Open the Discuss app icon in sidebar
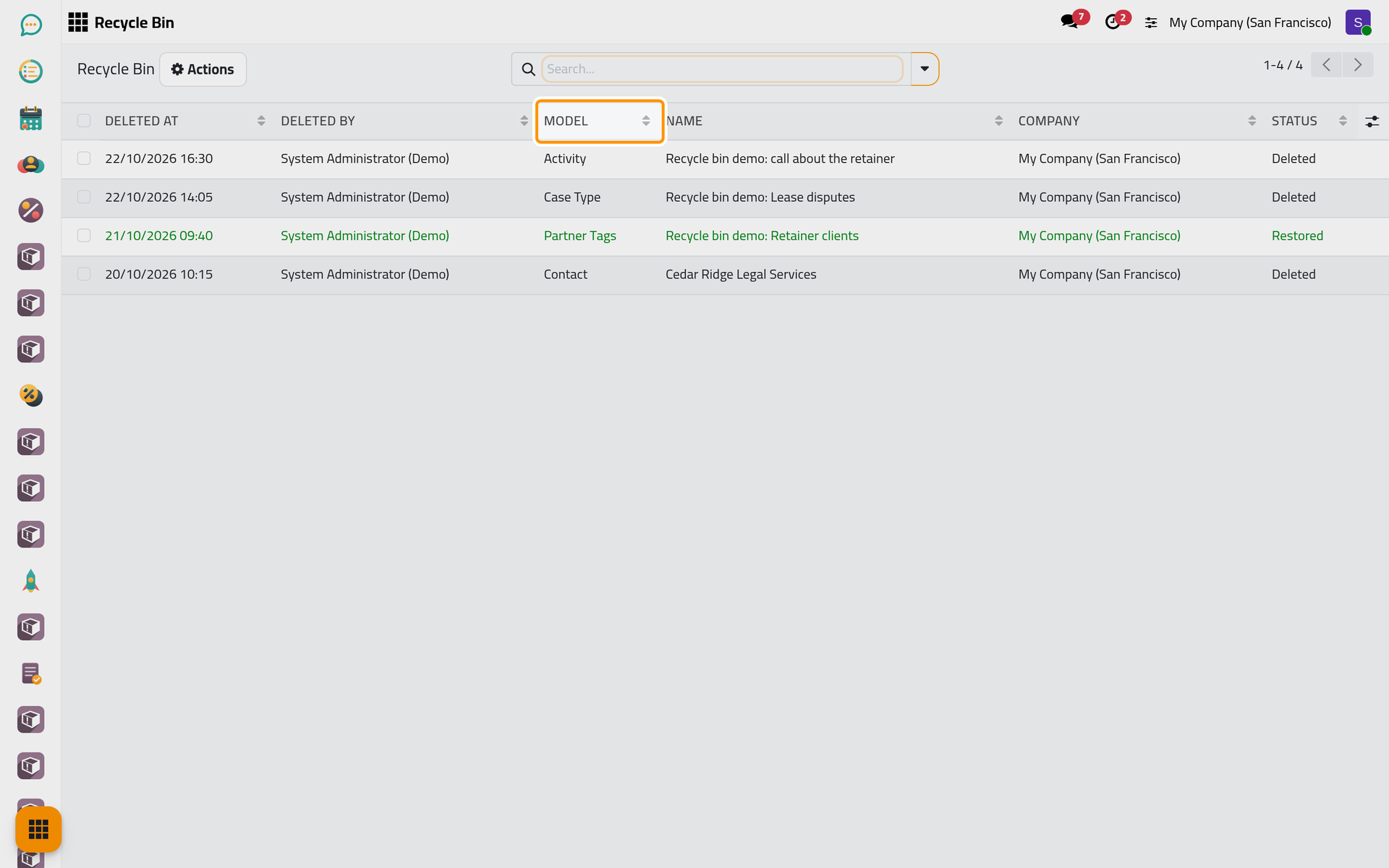 30,25
